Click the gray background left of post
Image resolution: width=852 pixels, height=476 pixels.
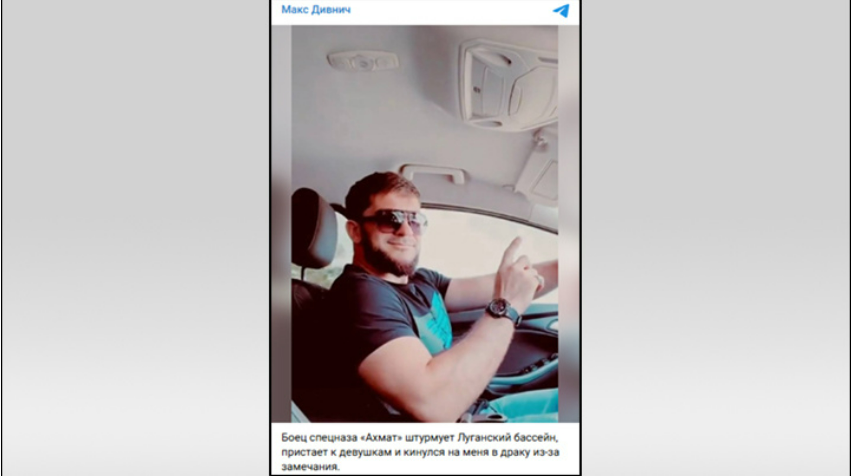[136, 238]
